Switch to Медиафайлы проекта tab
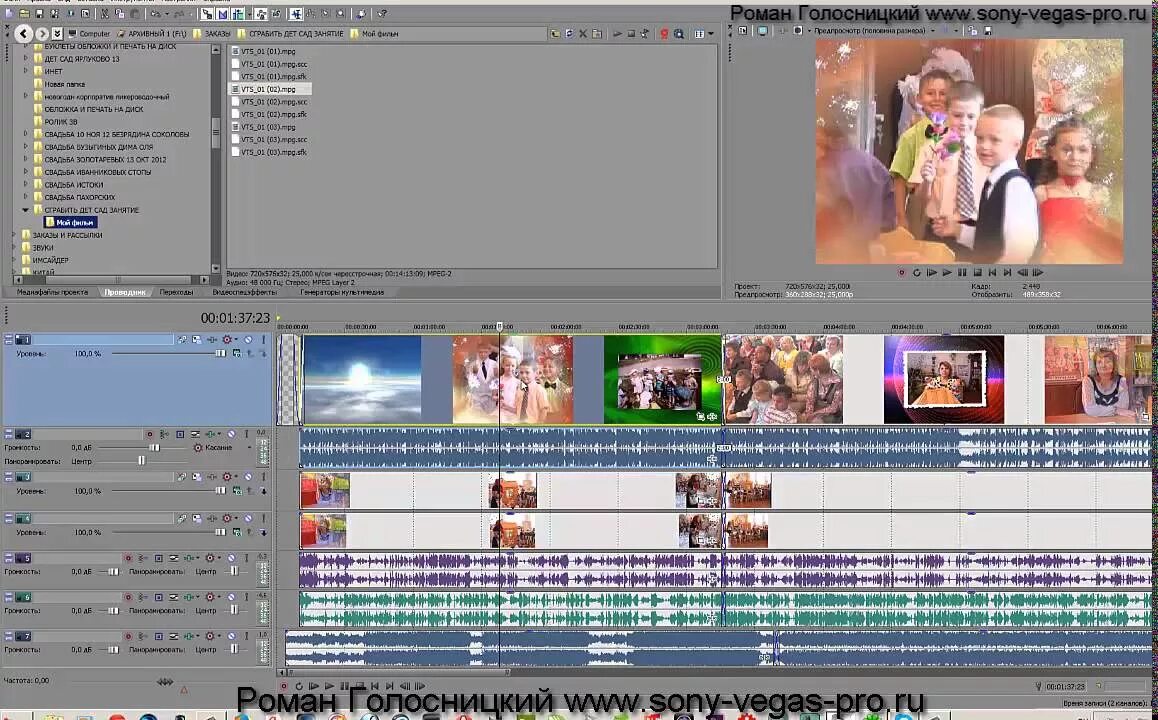Screen dimensions: 1158x720 [52, 292]
